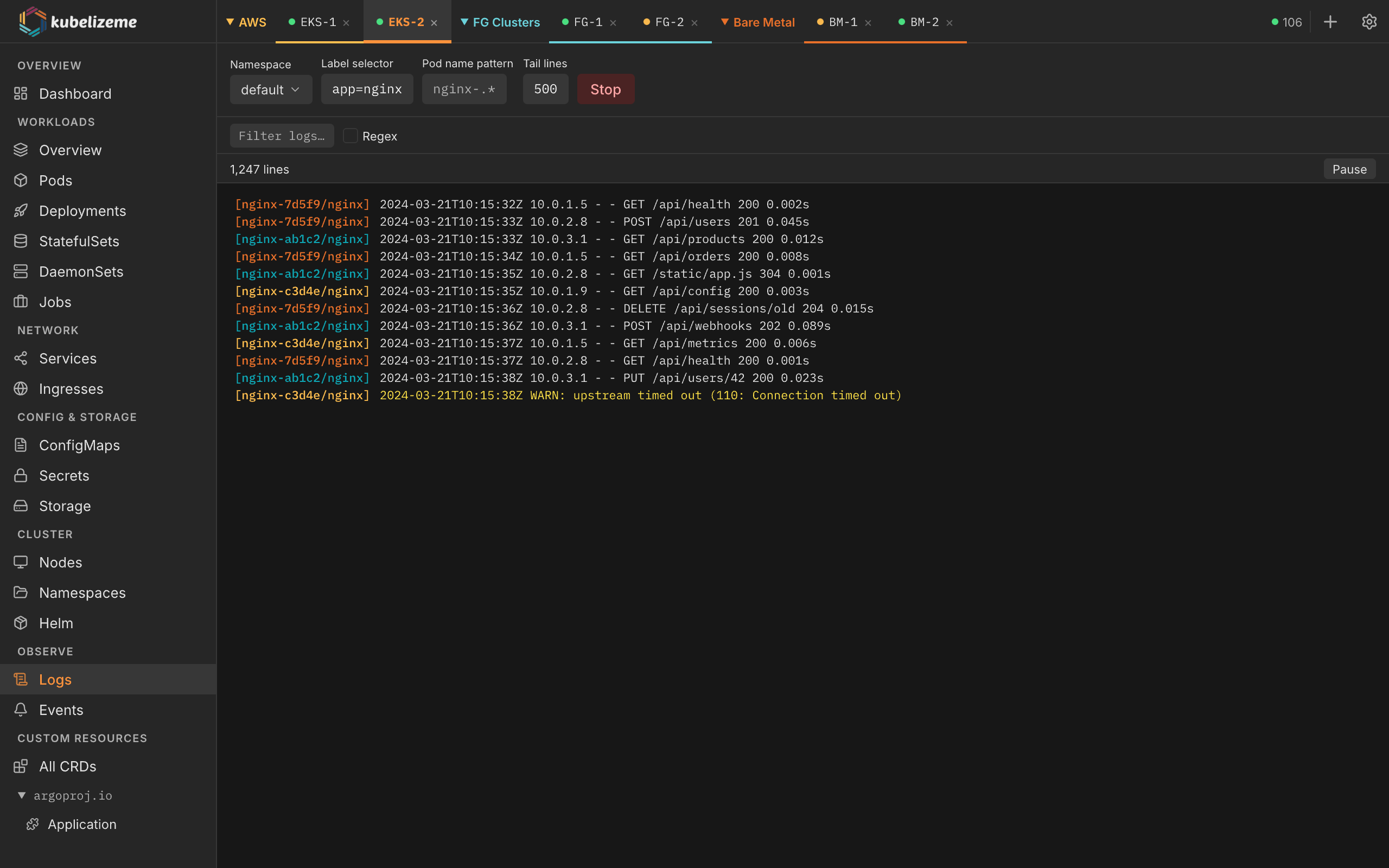Select the DaemonSets sidebar icon
Viewport: 1389px width, 868px height.
pos(21,271)
